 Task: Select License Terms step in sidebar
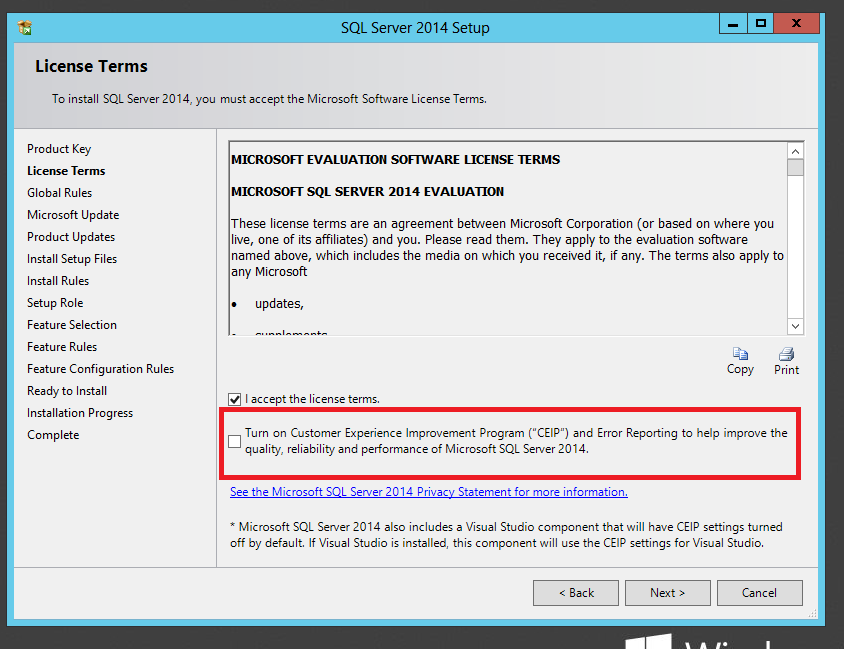click(66, 171)
